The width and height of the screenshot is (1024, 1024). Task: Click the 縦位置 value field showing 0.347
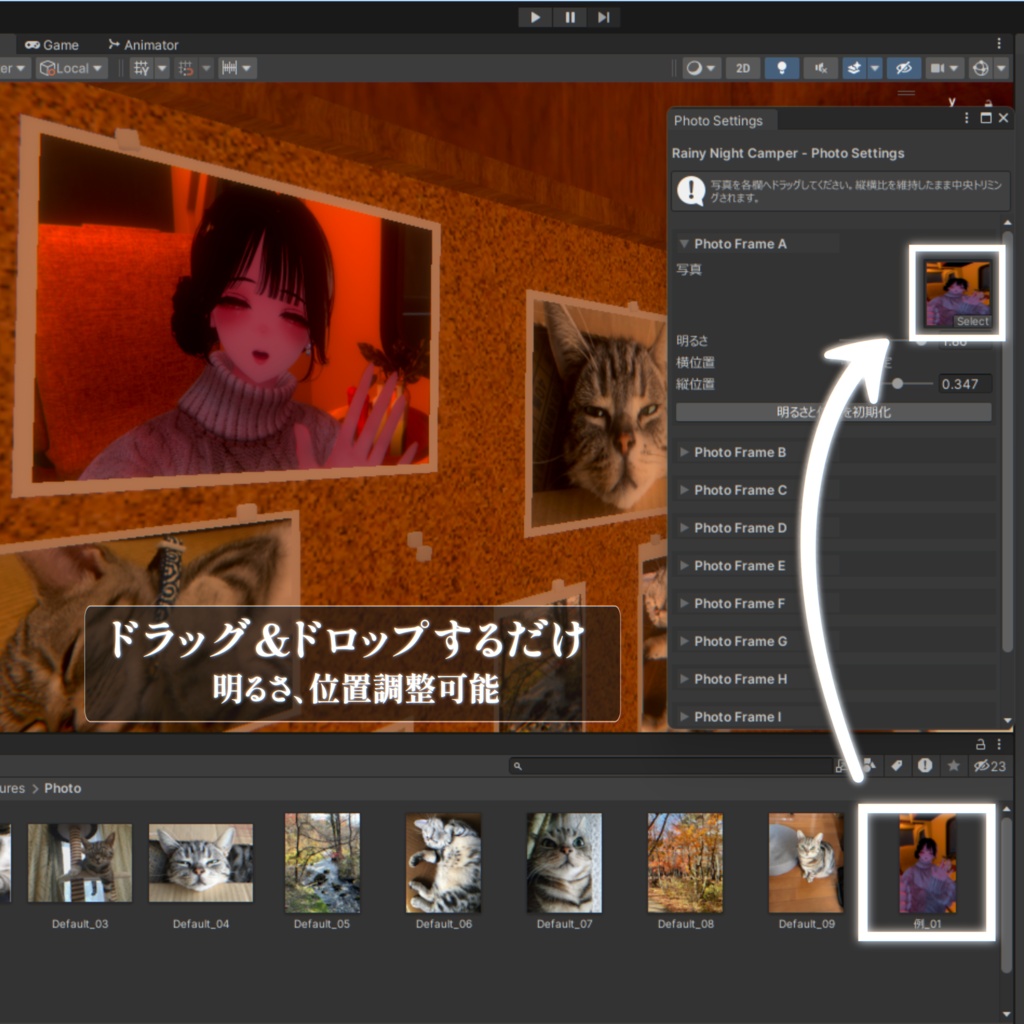point(965,384)
